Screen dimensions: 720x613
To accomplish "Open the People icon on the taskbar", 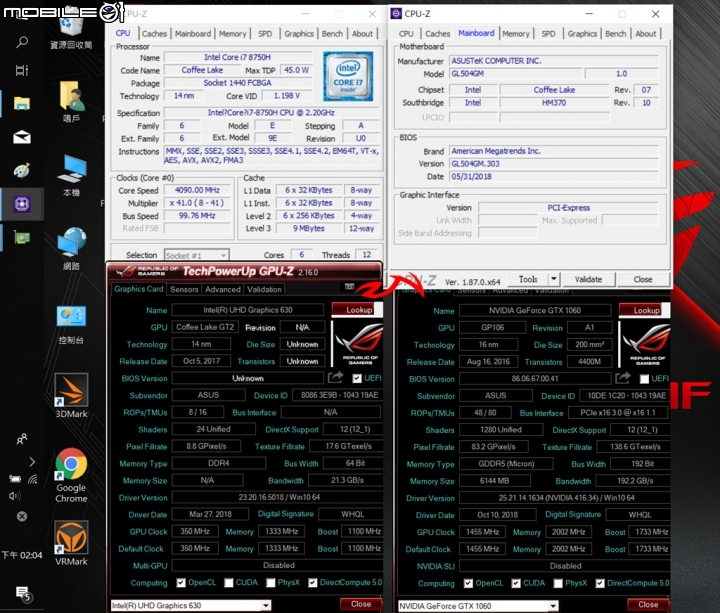I will (x=22, y=439).
